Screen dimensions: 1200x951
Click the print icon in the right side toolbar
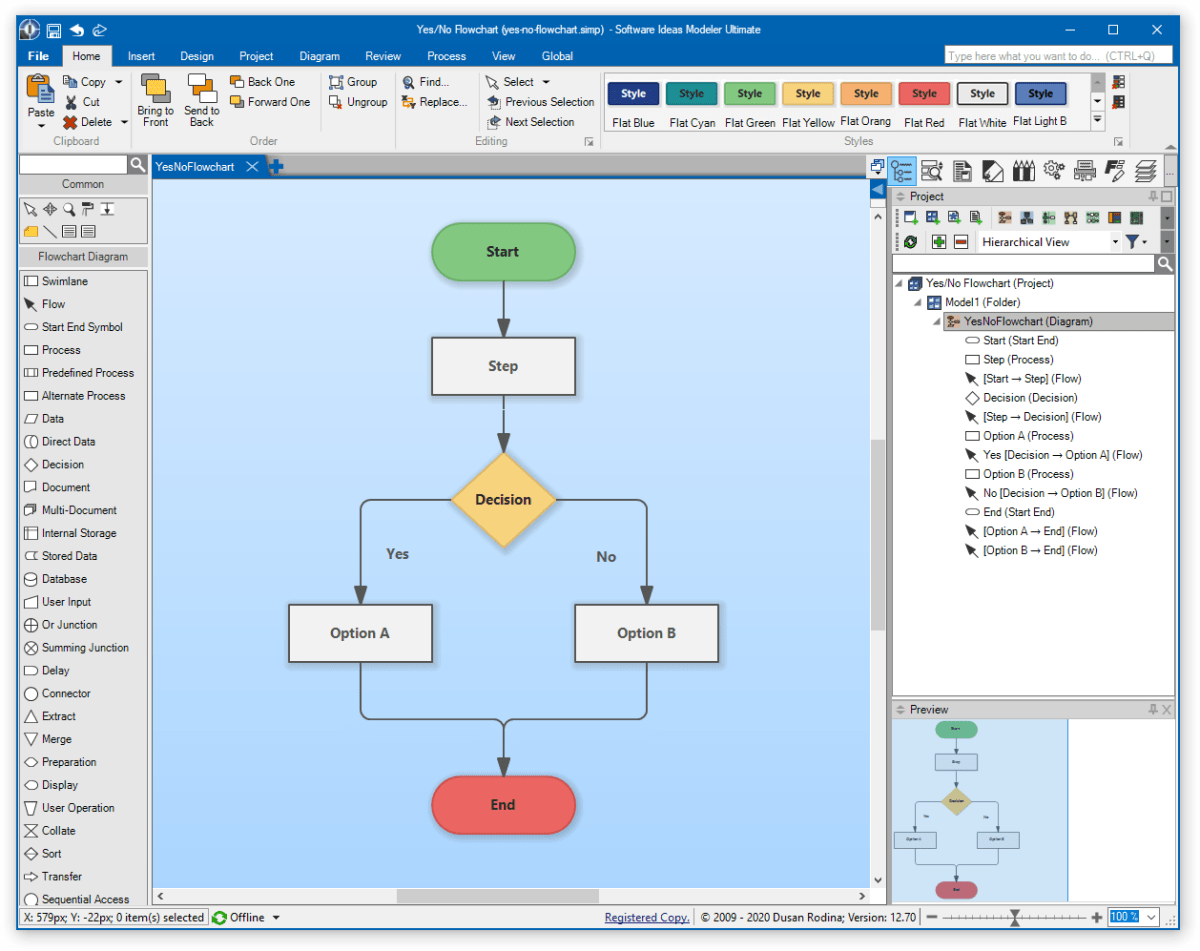[1084, 171]
